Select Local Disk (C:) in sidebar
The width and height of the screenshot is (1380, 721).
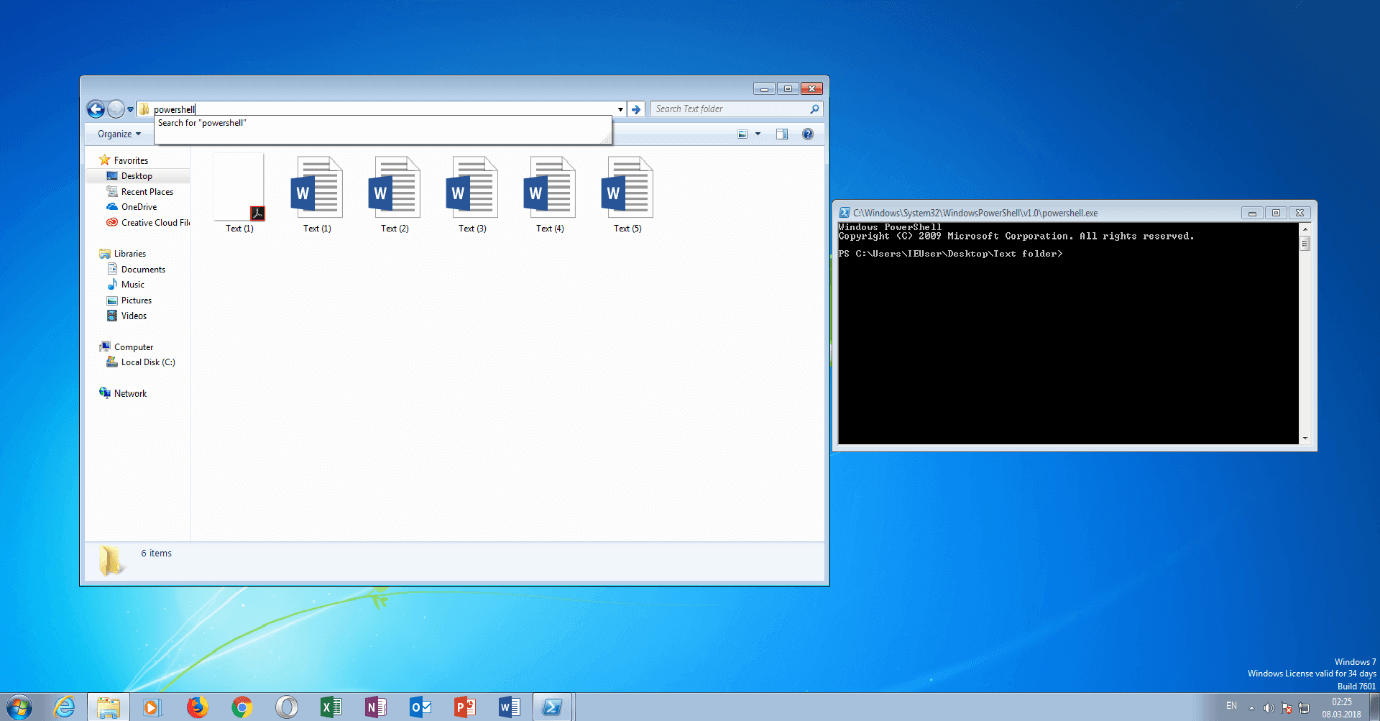[x=147, y=362]
